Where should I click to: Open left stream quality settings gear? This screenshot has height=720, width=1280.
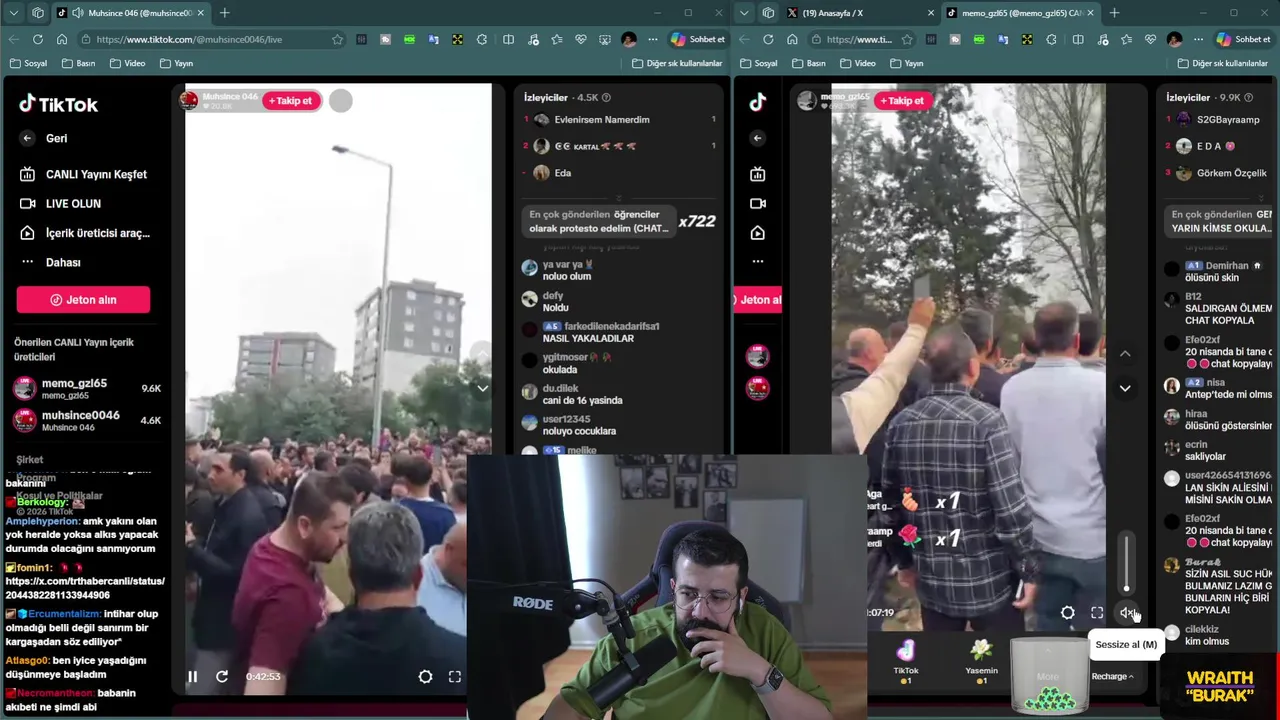[x=425, y=677]
